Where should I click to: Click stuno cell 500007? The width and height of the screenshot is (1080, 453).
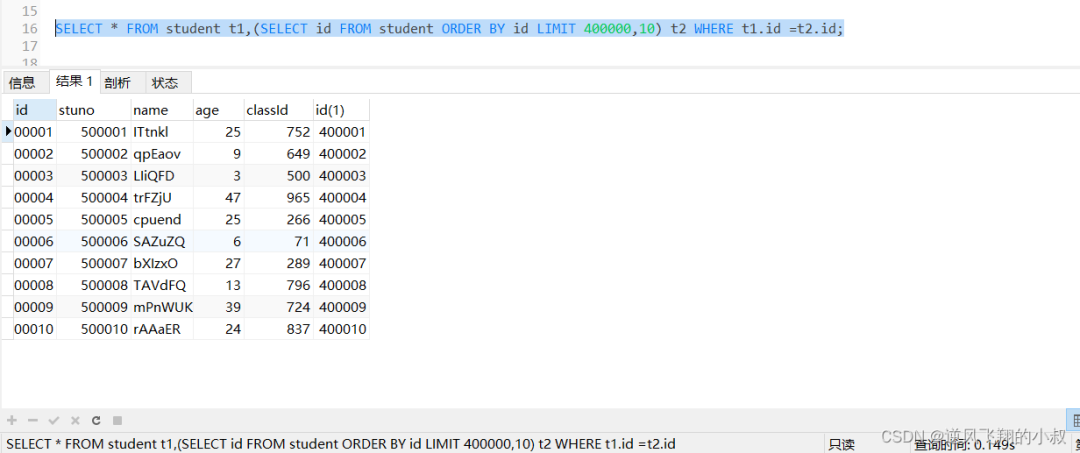point(94,263)
